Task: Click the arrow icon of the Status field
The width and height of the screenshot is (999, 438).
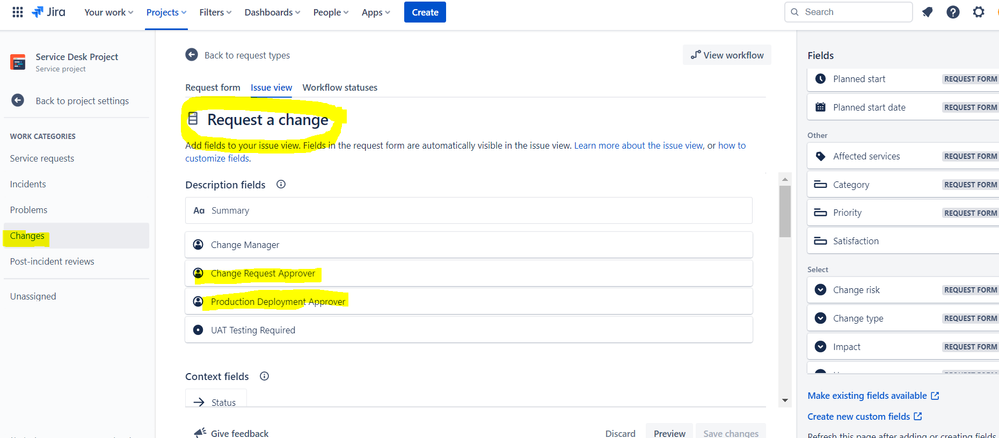Action: click(x=198, y=402)
